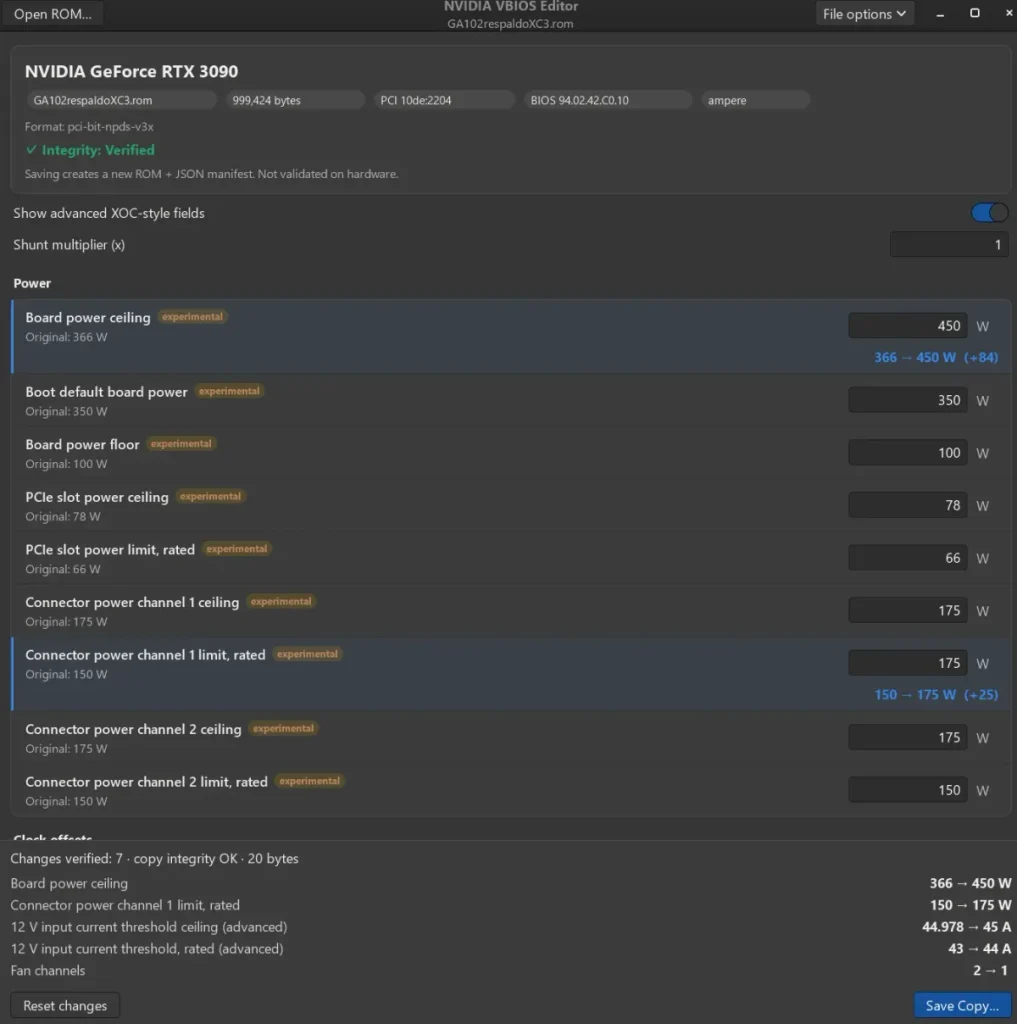Click experimental badge beside Boot default board power
Image resolution: width=1017 pixels, height=1024 pixels.
(229, 391)
